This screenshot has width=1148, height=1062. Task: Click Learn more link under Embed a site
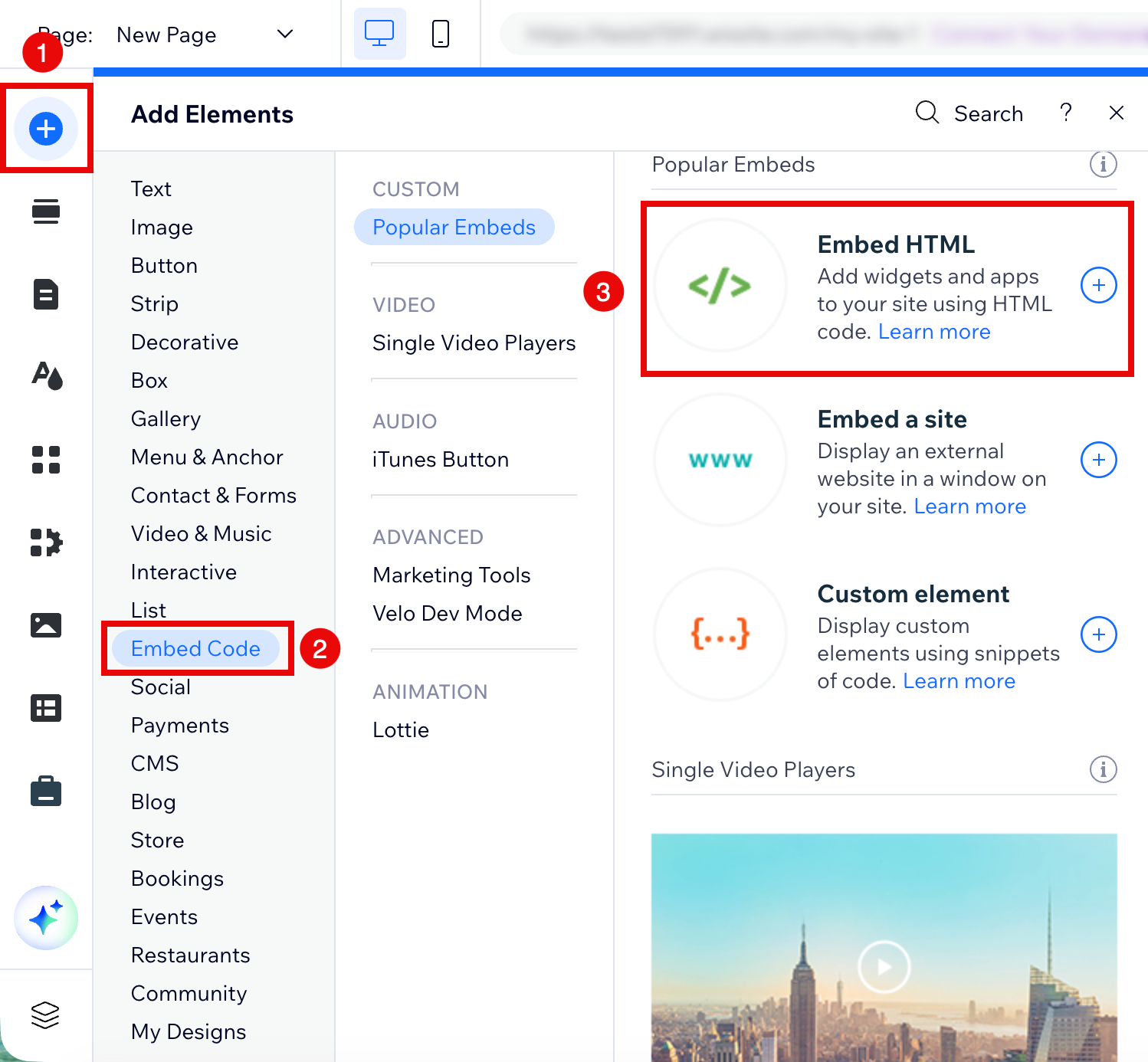pos(969,506)
